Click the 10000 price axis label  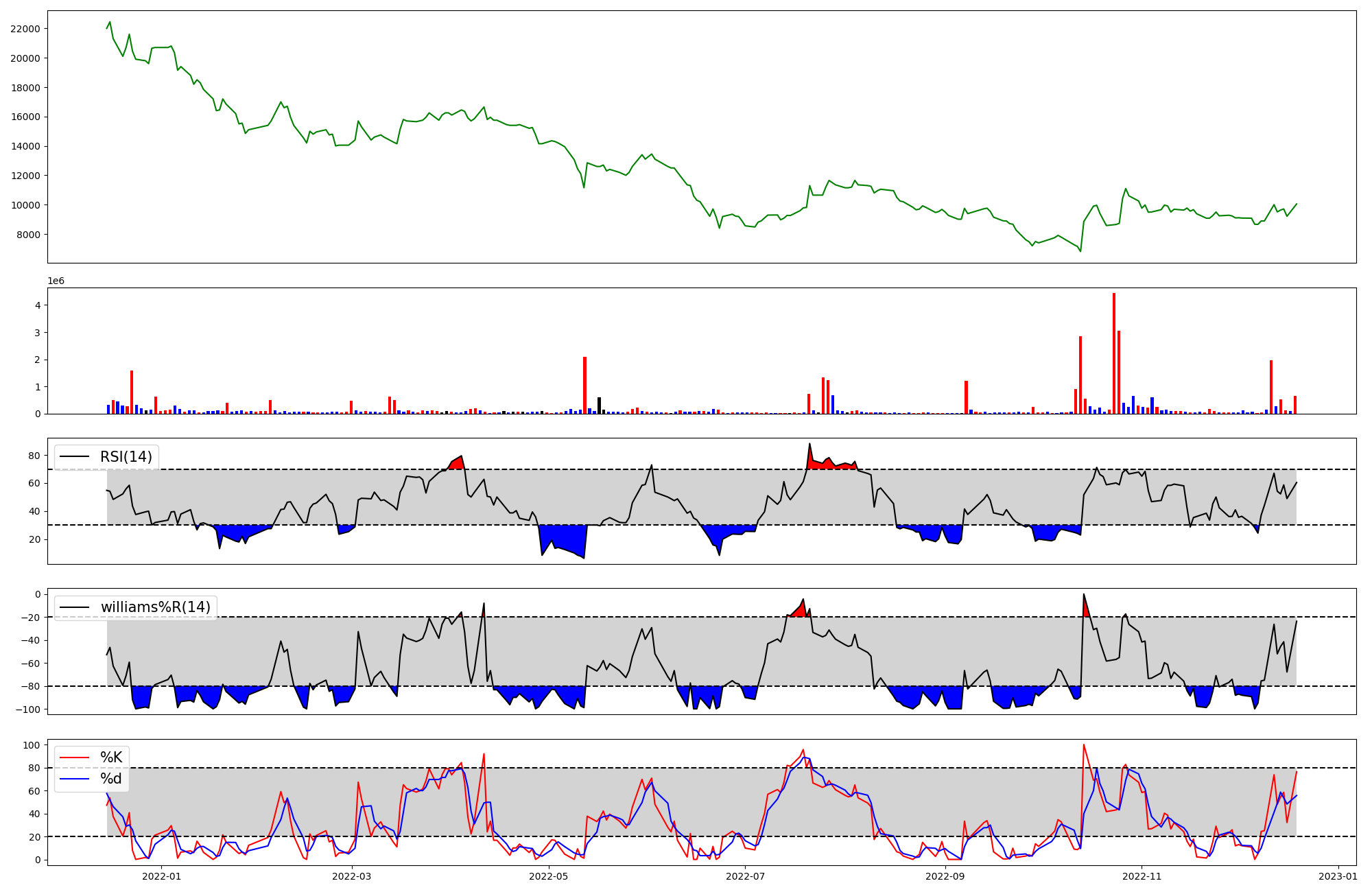25,205
